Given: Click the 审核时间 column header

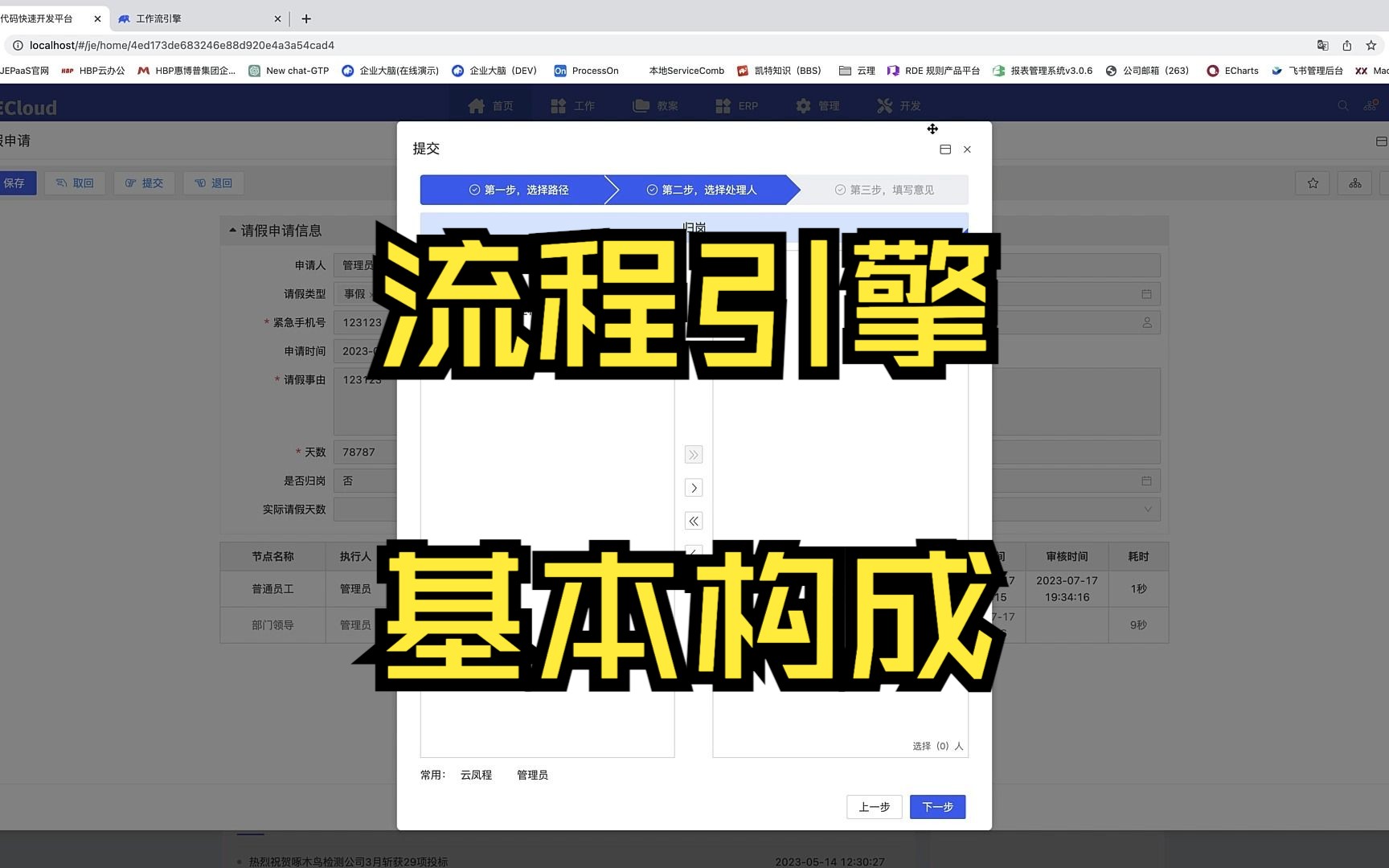Looking at the screenshot, I should pyautogui.click(x=1067, y=556).
